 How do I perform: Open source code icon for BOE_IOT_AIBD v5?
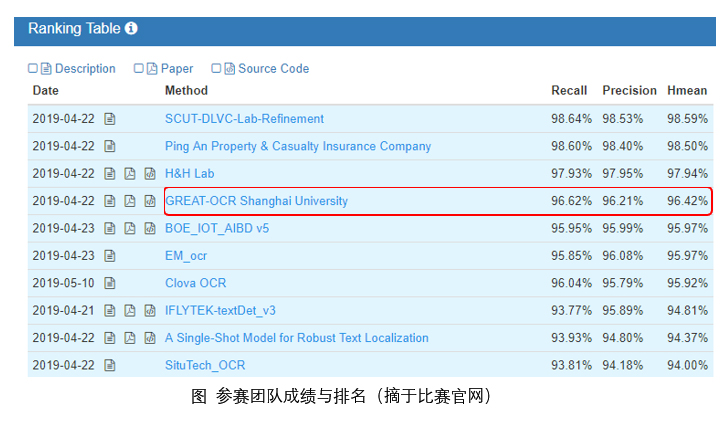pyautogui.click(x=150, y=228)
